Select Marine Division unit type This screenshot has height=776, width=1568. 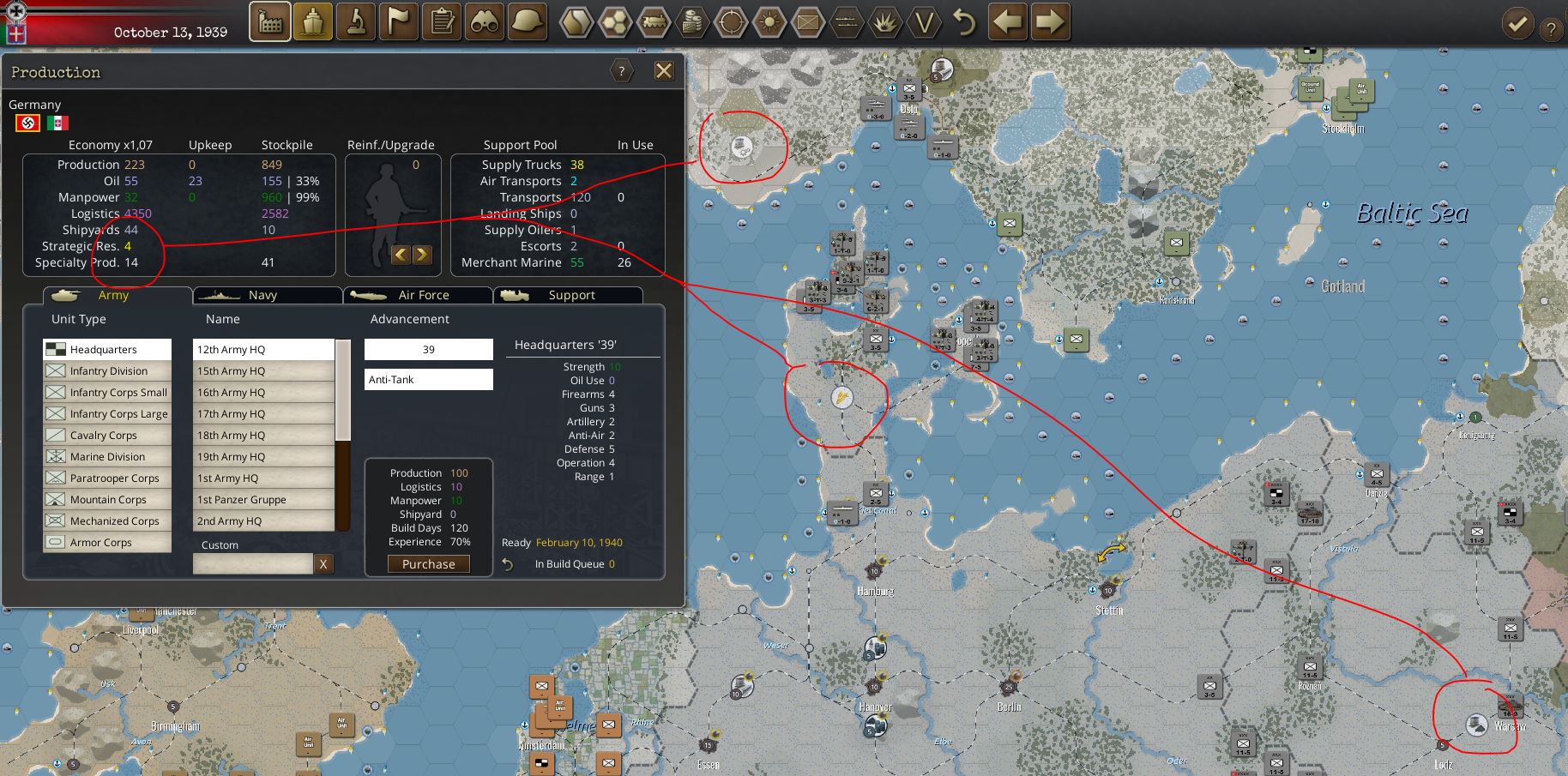(107, 456)
